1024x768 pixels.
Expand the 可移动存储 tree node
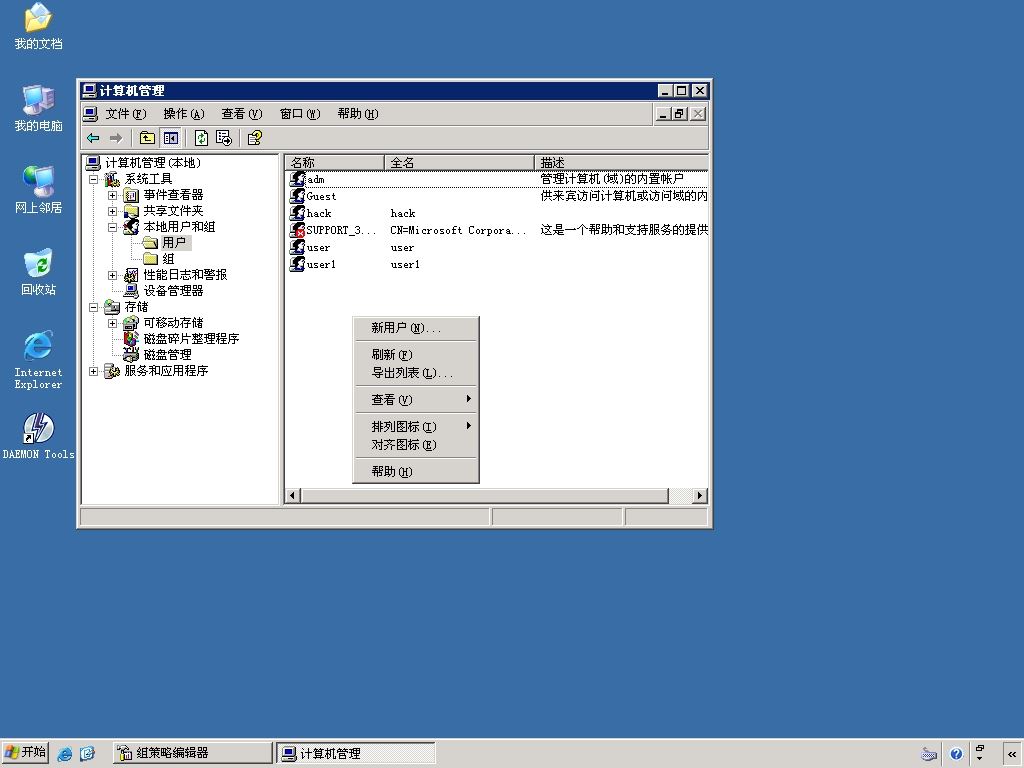tap(112, 323)
